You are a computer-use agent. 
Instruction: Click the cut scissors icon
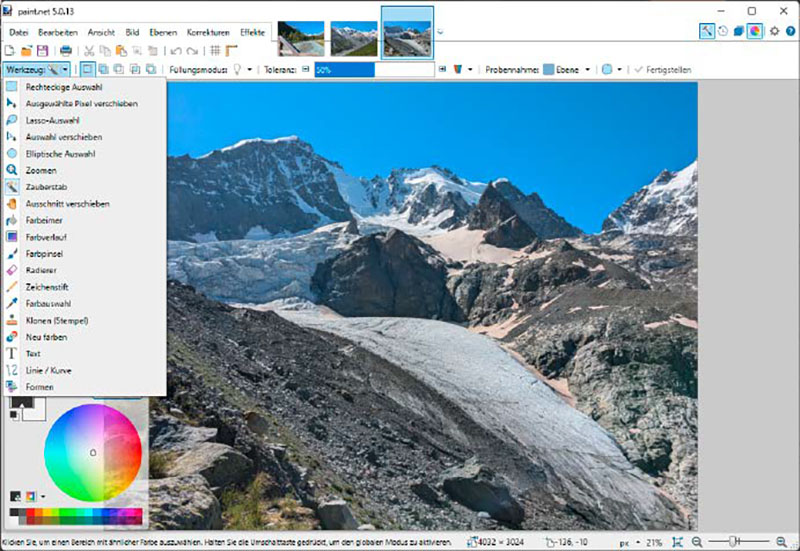coord(89,51)
